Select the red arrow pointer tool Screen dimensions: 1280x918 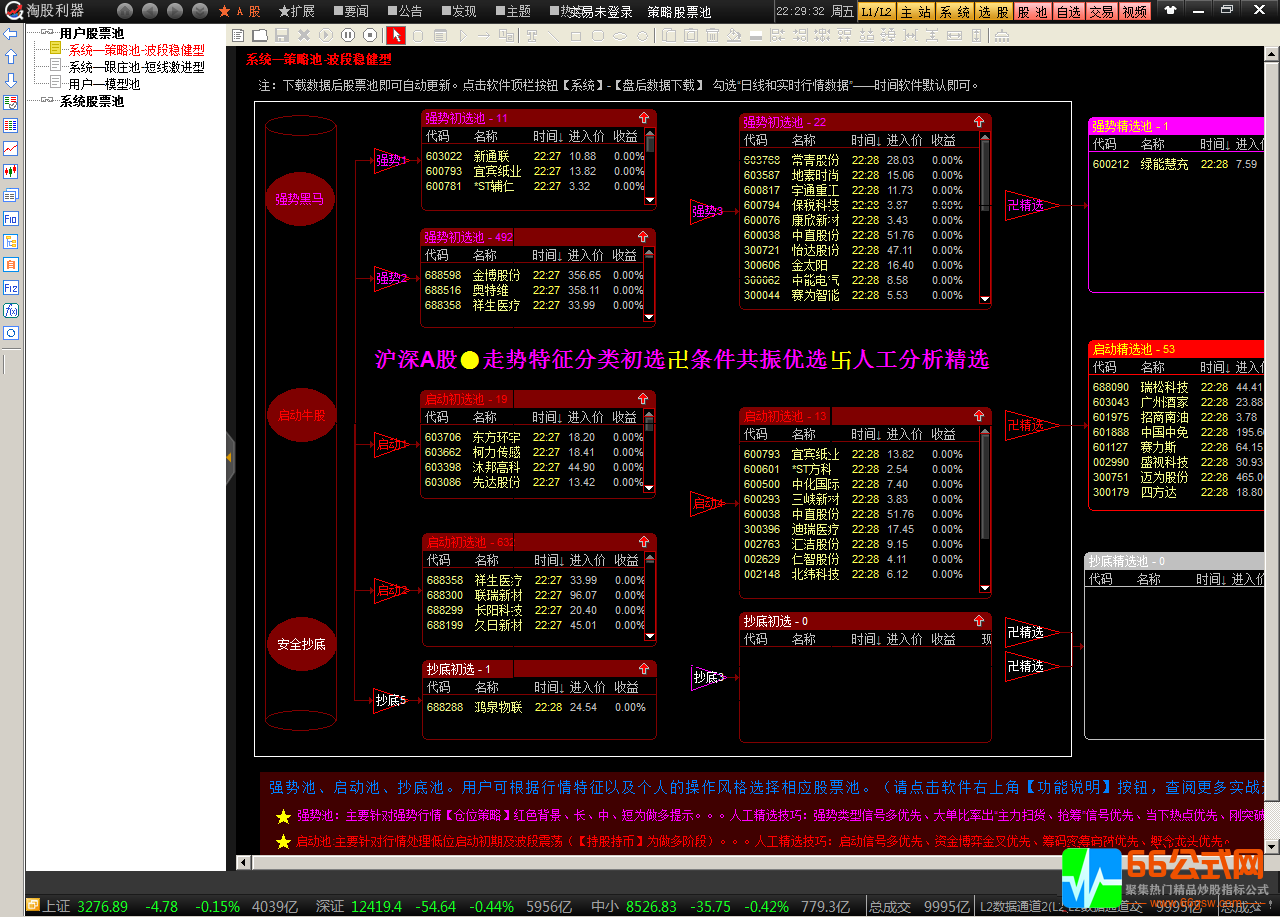[x=396, y=35]
